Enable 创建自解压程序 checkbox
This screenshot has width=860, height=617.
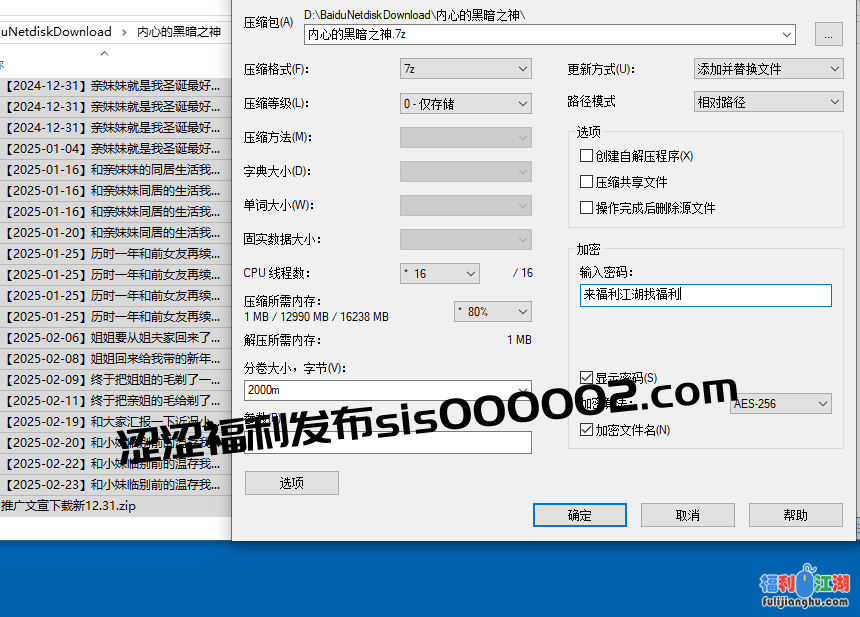click(587, 156)
